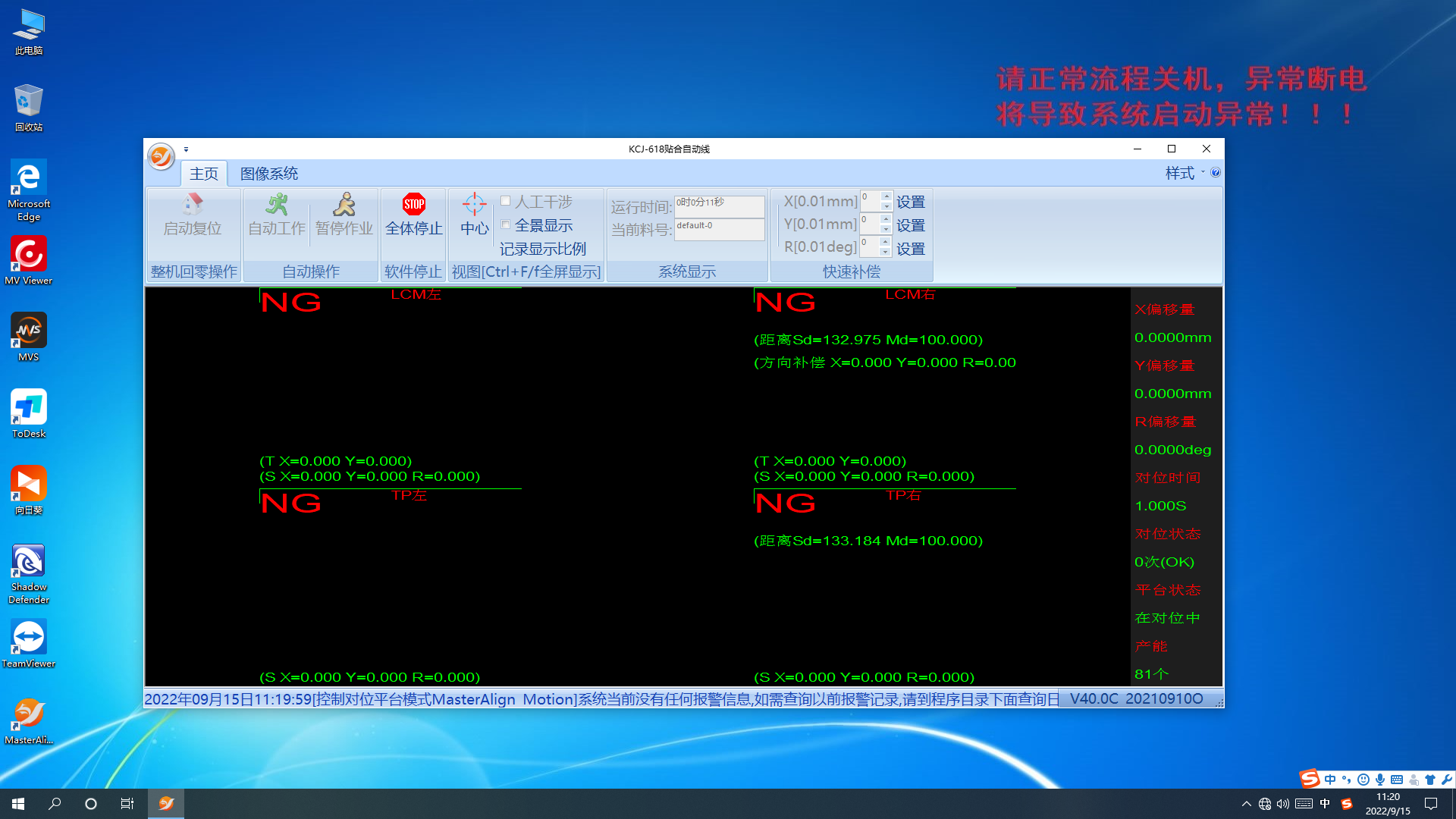Viewport: 1456px width, 819px height.
Task: Switch to the 图像系统 tab
Action: pos(268,174)
